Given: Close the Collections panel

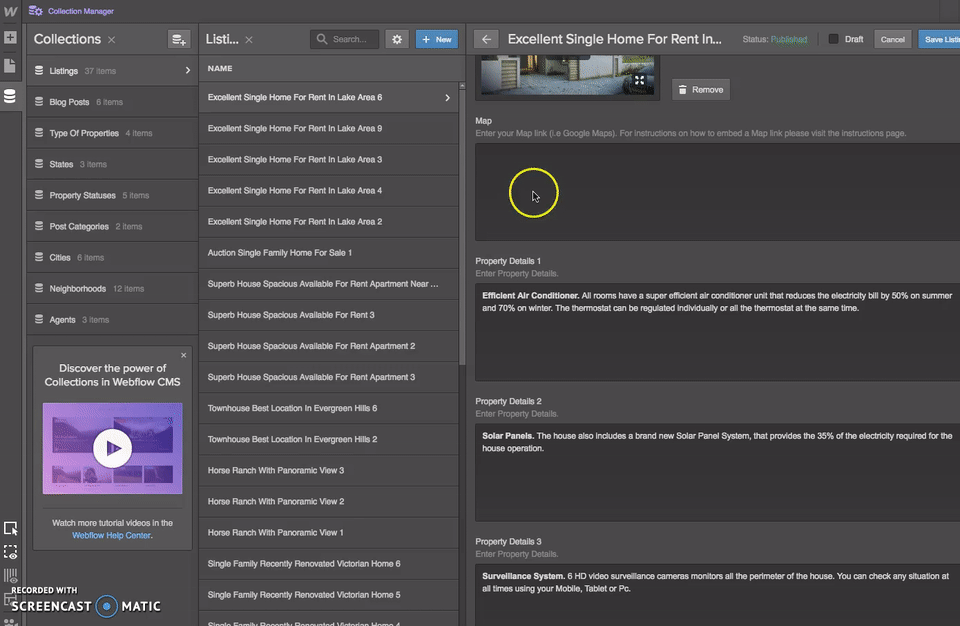Looking at the screenshot, I should pyautogui.click(x=112, y=39).
